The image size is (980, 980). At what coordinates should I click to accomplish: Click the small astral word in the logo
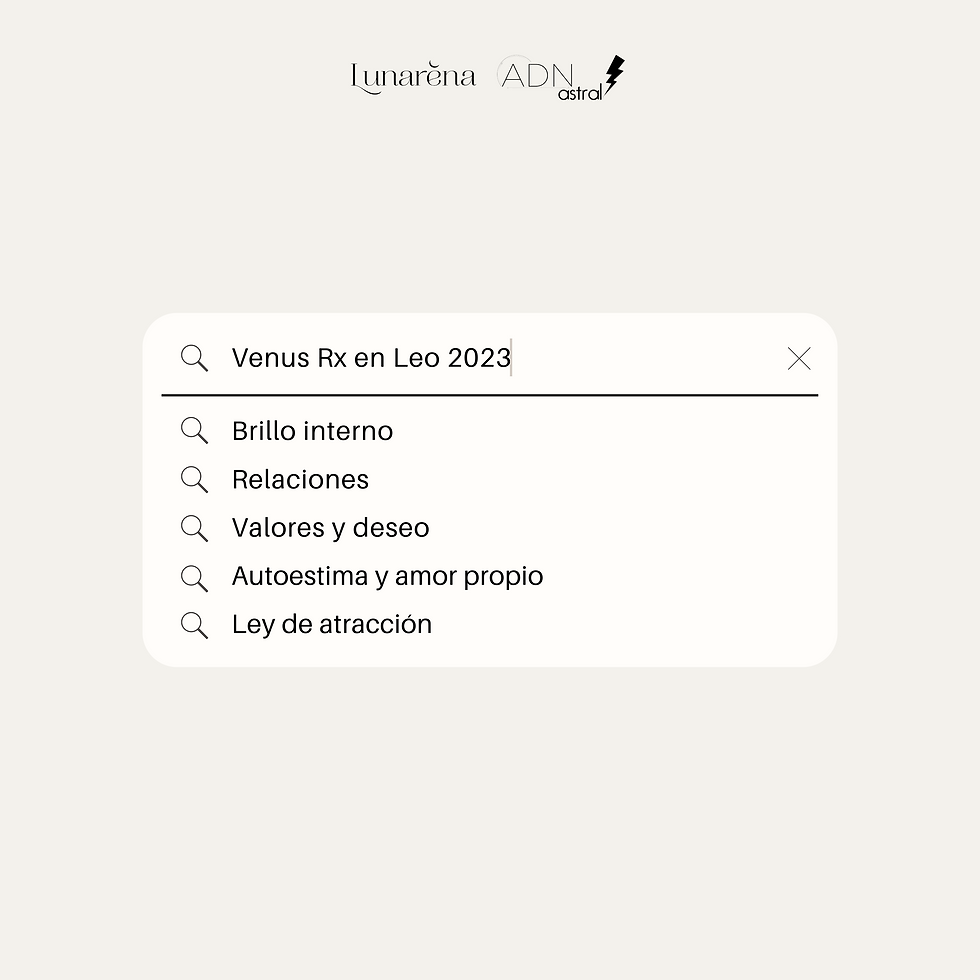pos(580,92)
